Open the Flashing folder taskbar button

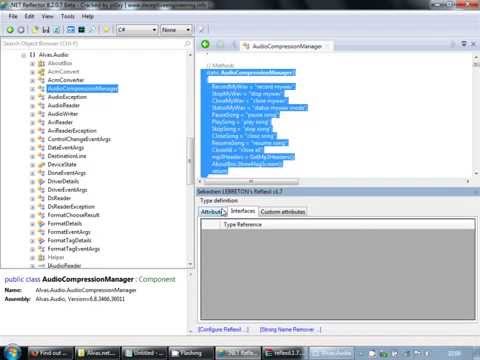191,353
